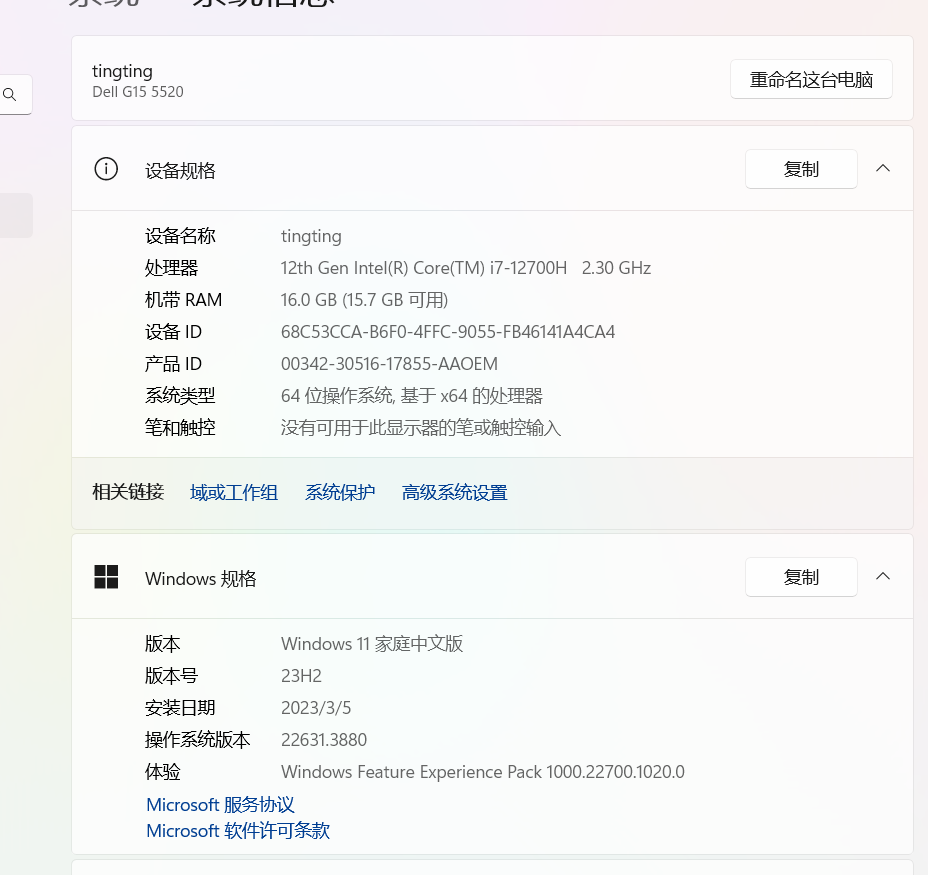Select pen and touch value 没有可用于此显示器
Screen dimensions: 928x875
420,427
